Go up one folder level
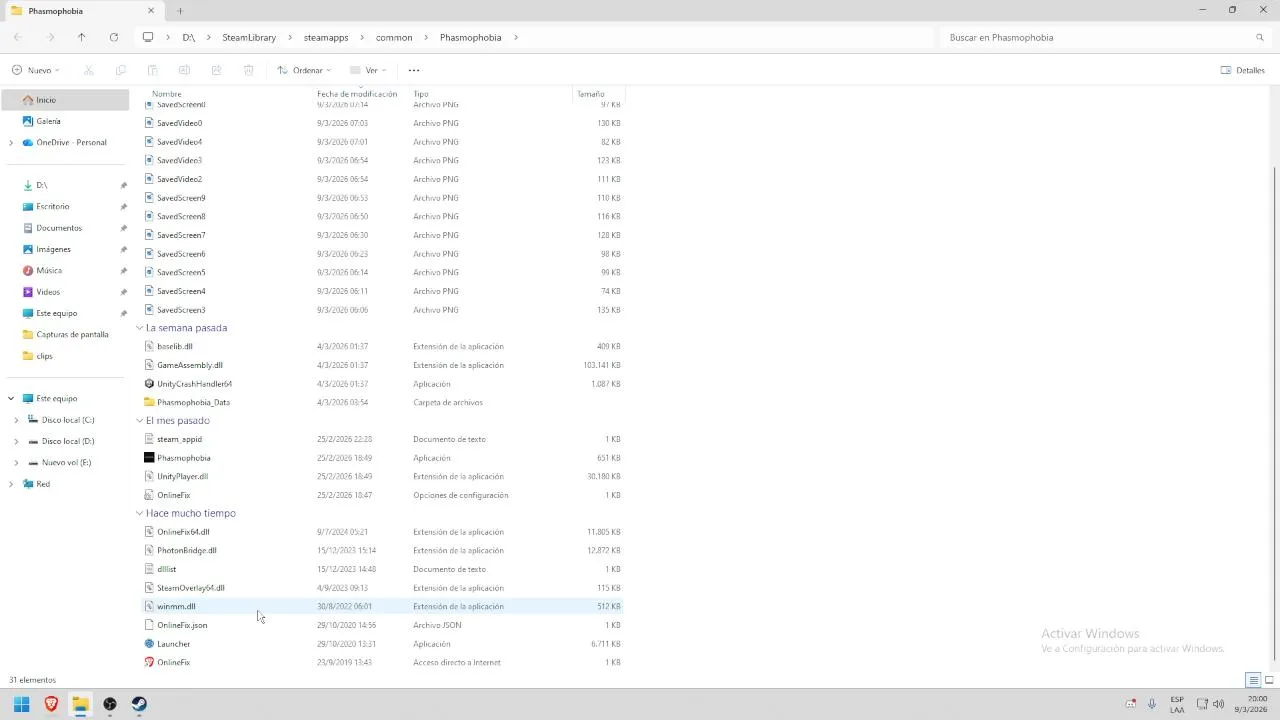Viewport: 1280px width, 720px height. [x=82, y=37]
